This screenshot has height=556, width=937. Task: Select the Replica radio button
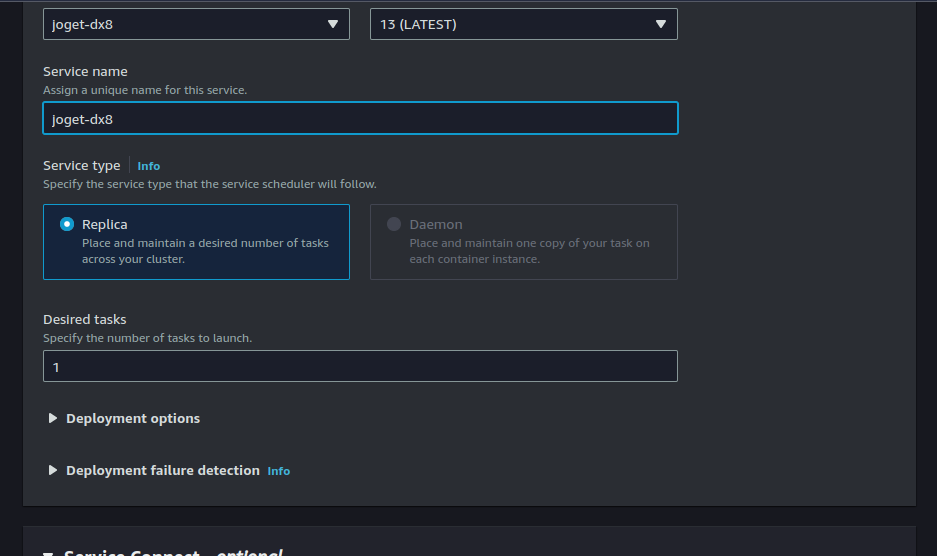point(67,224)
